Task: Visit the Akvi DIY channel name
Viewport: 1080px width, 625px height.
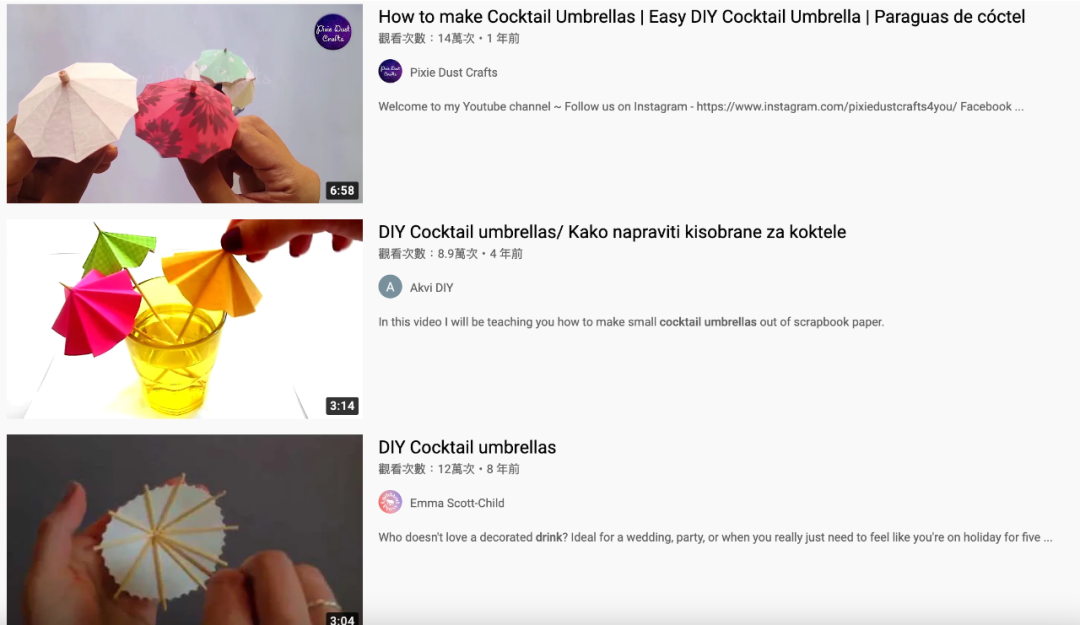Action: pyautogui.click(x=431, y=287)
